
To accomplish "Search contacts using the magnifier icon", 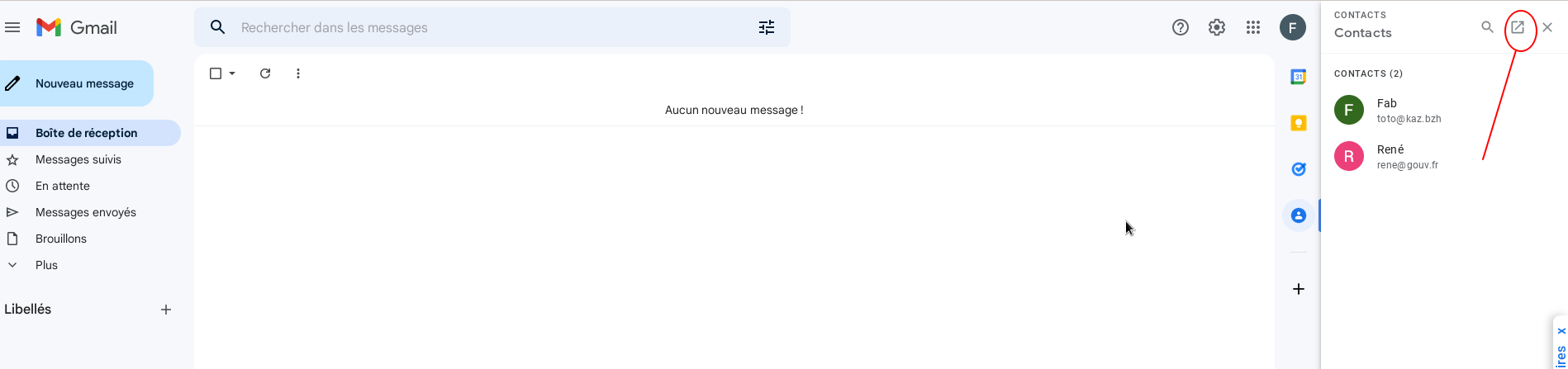I will pyautogui.click(x=1487, y=27).
